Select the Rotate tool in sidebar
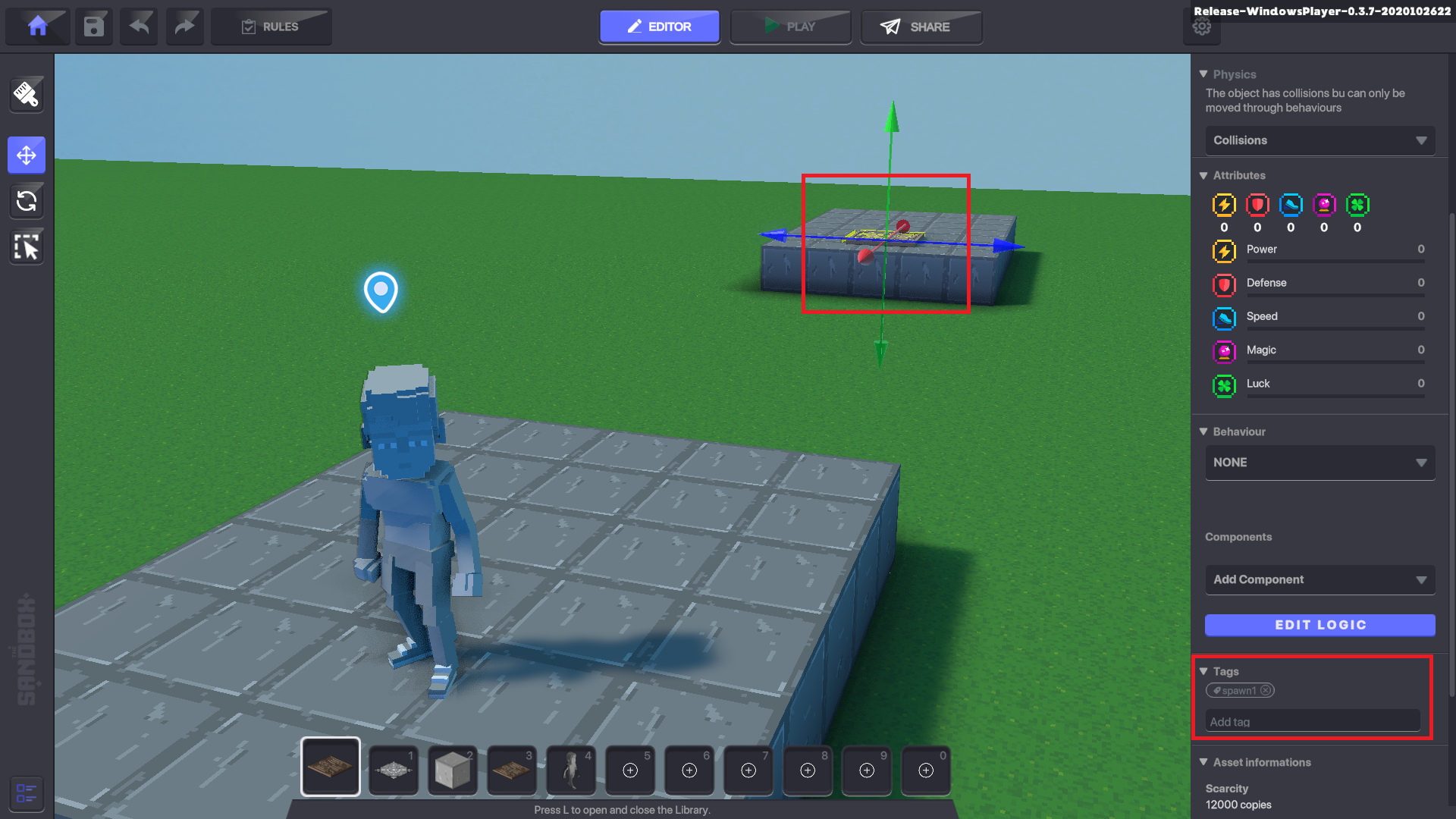The image size is (1456, 819). [x=27, y=201]
